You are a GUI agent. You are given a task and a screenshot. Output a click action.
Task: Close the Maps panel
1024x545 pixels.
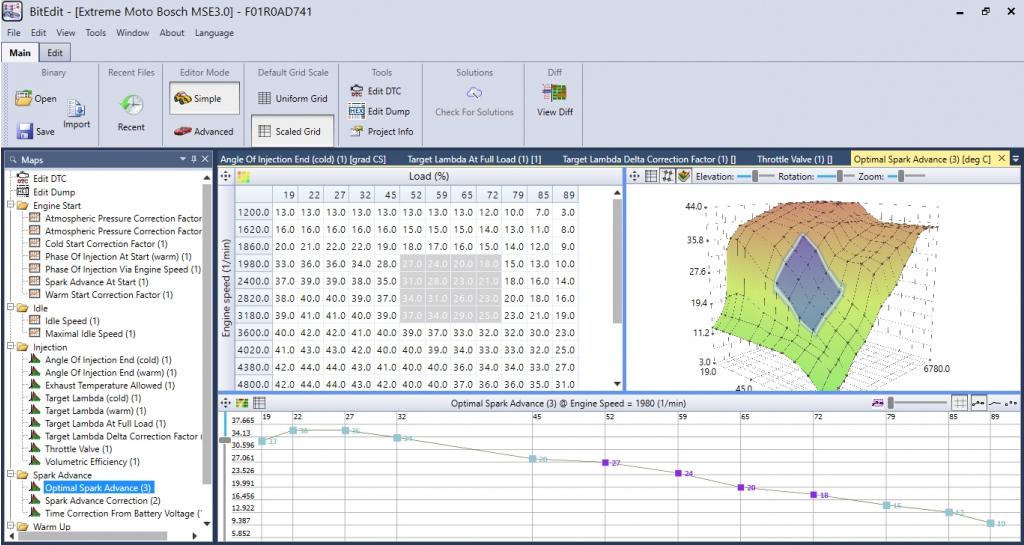coord(205,159)
